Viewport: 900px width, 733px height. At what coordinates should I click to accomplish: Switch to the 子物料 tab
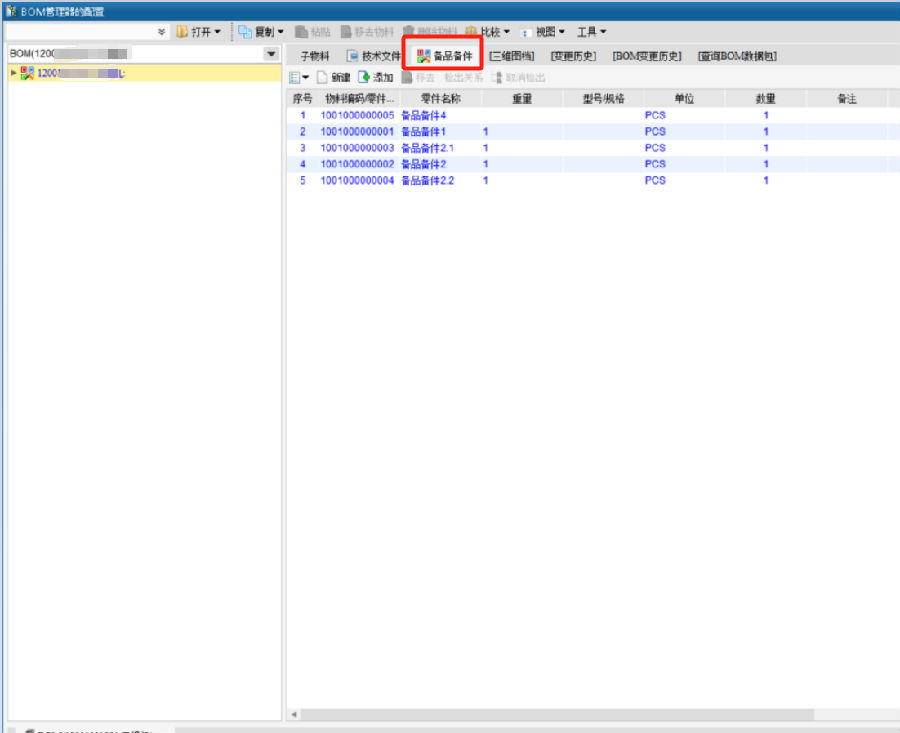tap(315, 56)
